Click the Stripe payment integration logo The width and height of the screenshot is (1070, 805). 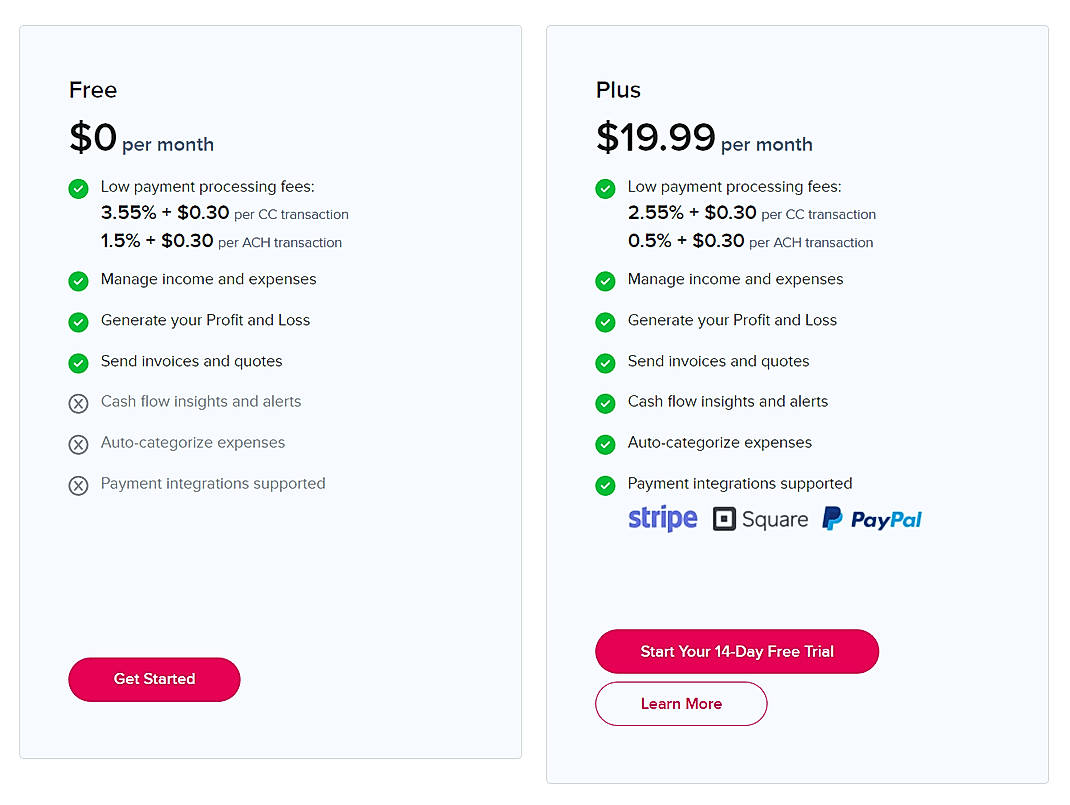pyautogui.click(x=662, y=518)
